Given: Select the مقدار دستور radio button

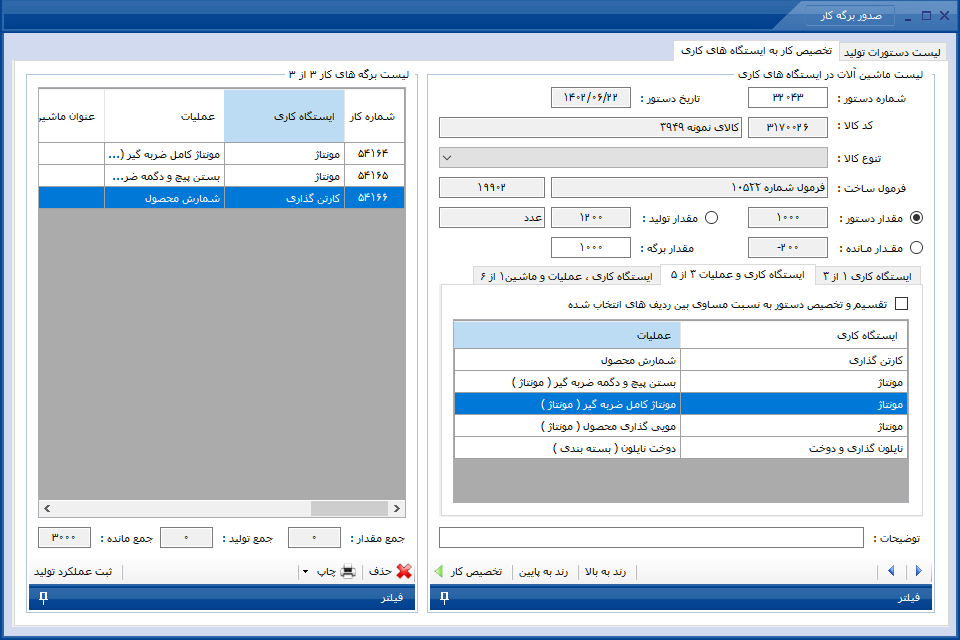Looking at the screenshot, I should 916,217.
